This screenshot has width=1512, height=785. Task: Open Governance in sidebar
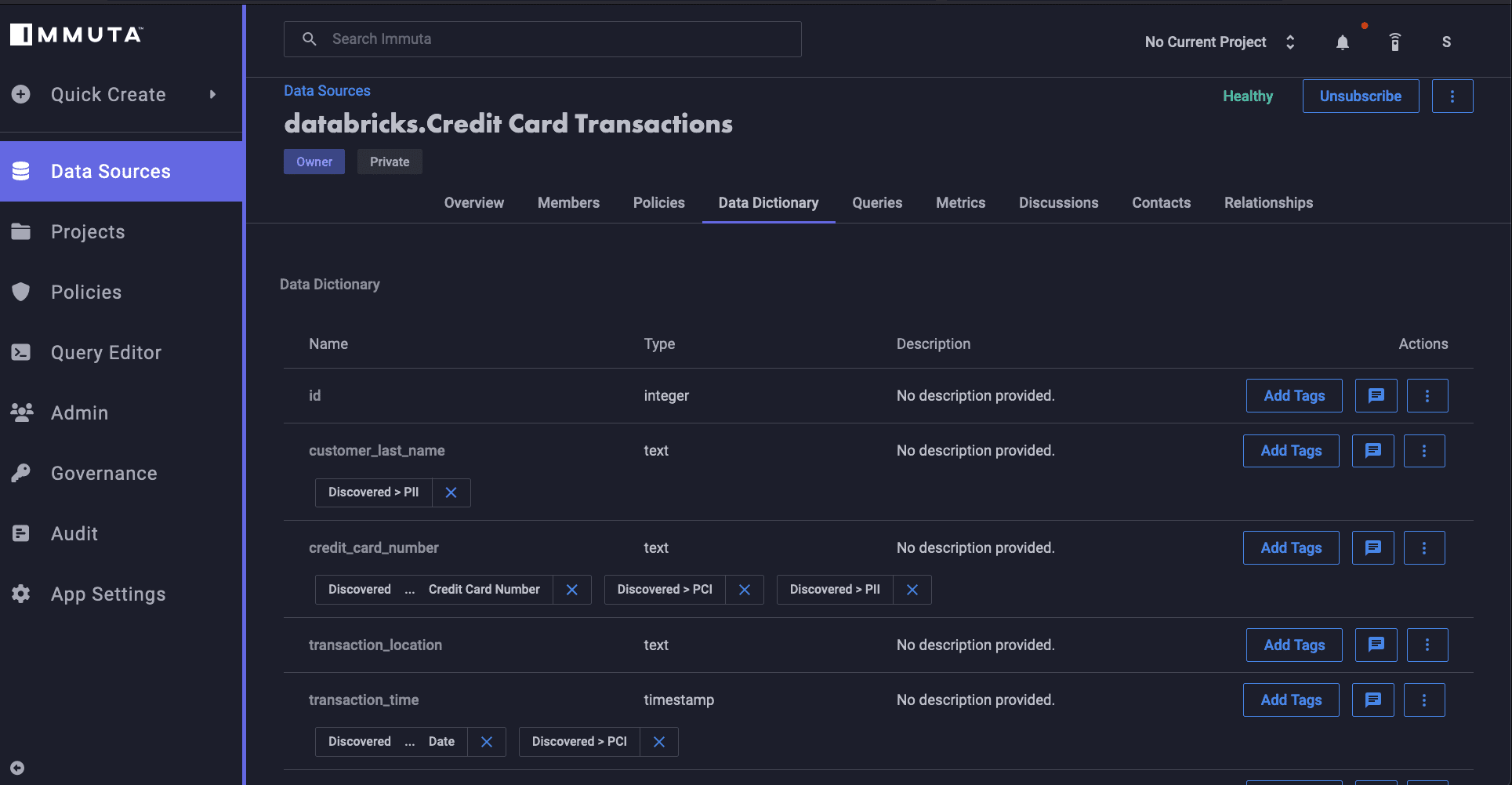click(121, 473)
